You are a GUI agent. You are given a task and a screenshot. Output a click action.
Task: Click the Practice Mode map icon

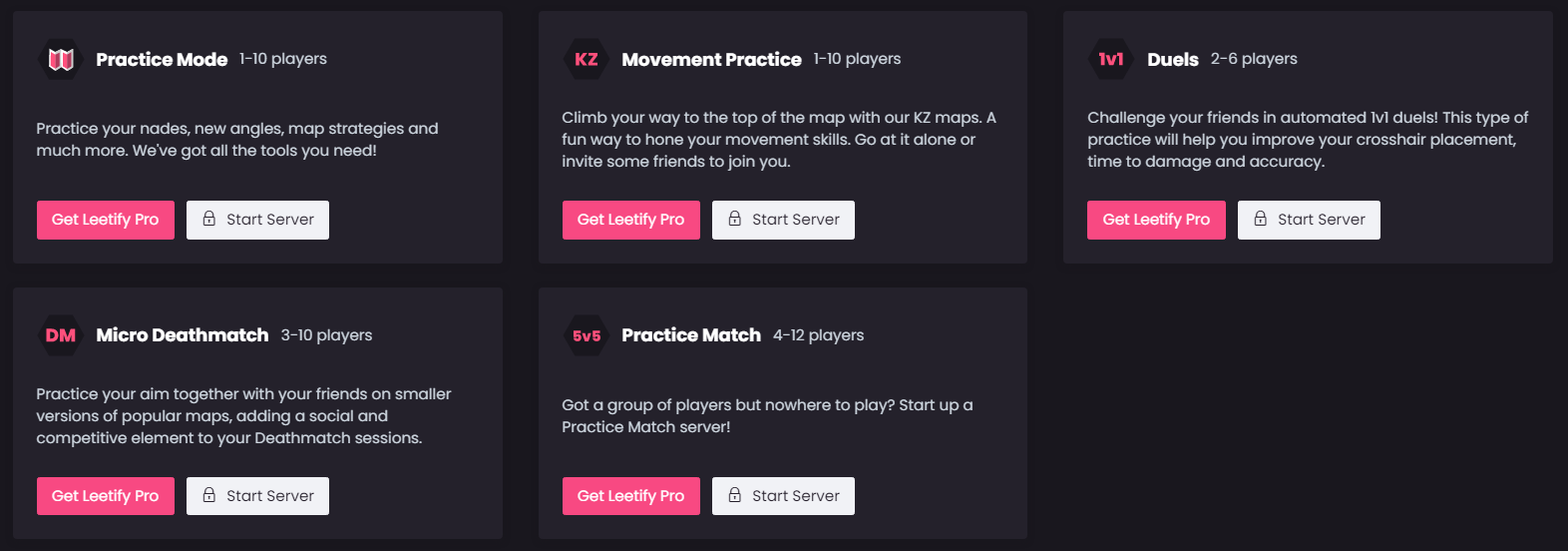[x=61, y=60]
